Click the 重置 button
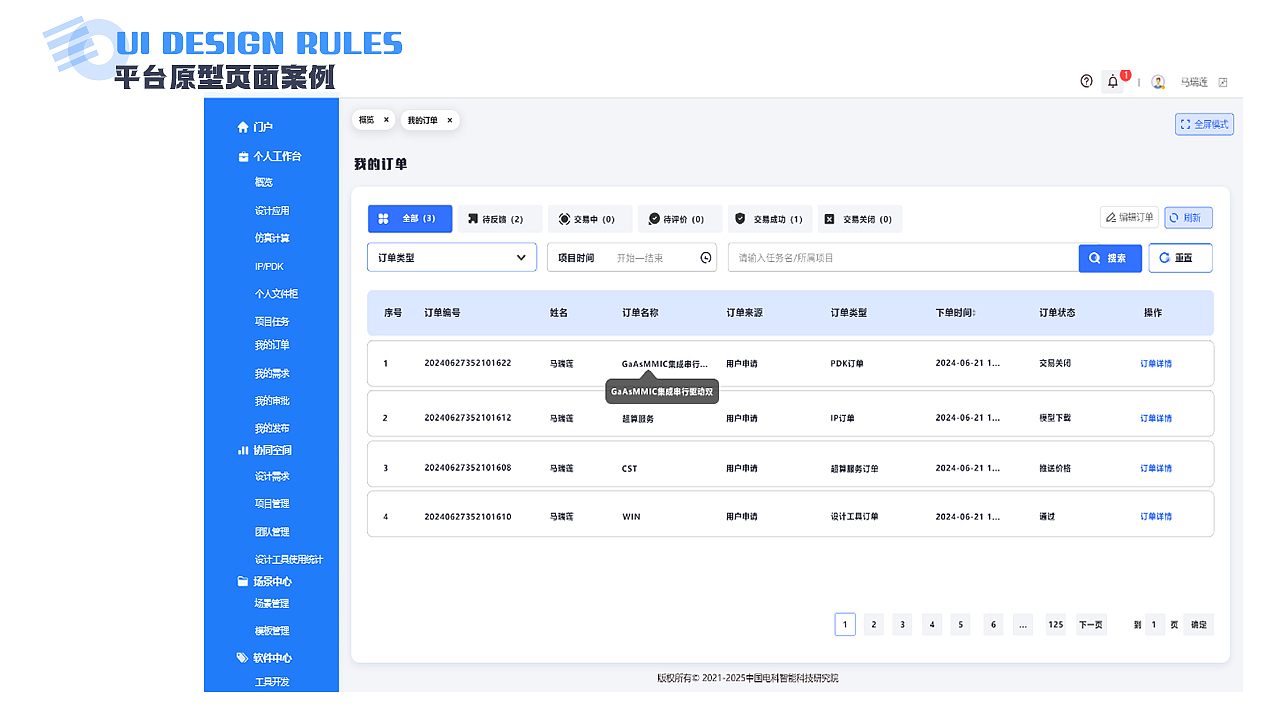The width and height of the screenshot is (1280, 720). 1181,258
